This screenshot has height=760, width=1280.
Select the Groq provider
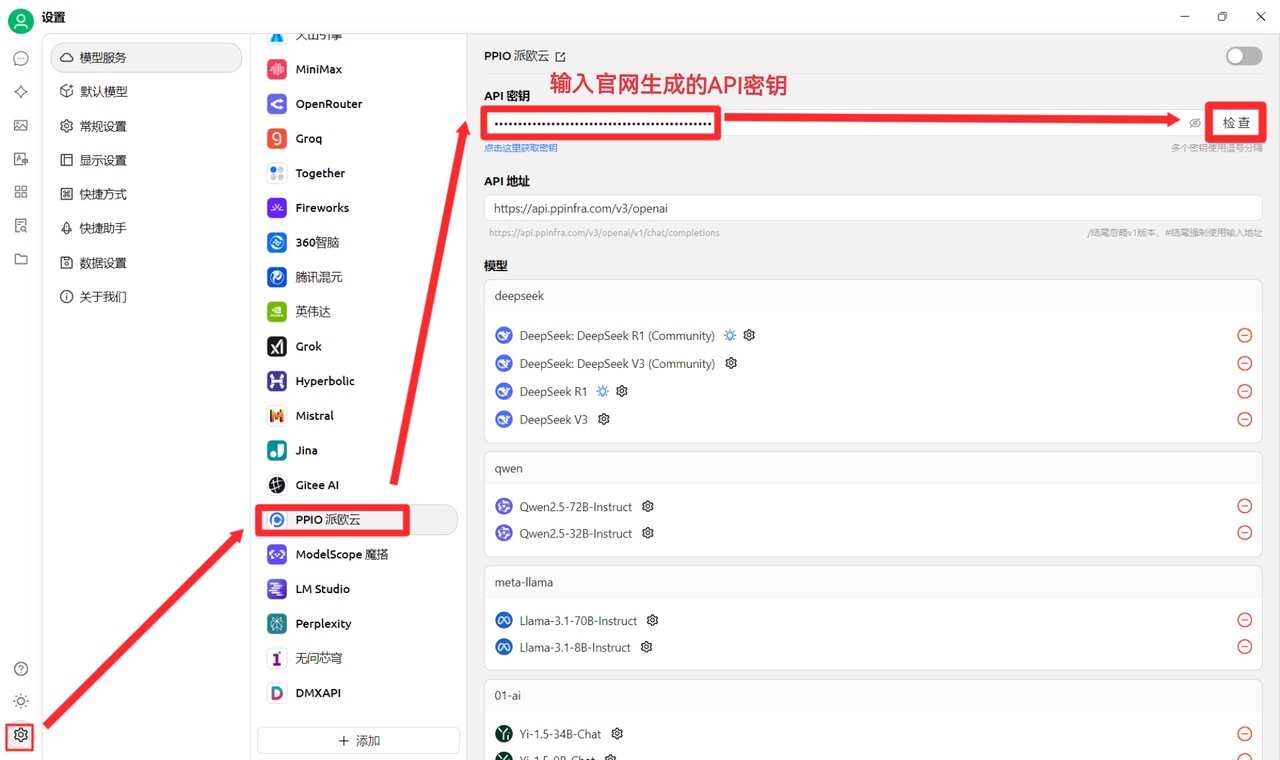pos(358,139)
